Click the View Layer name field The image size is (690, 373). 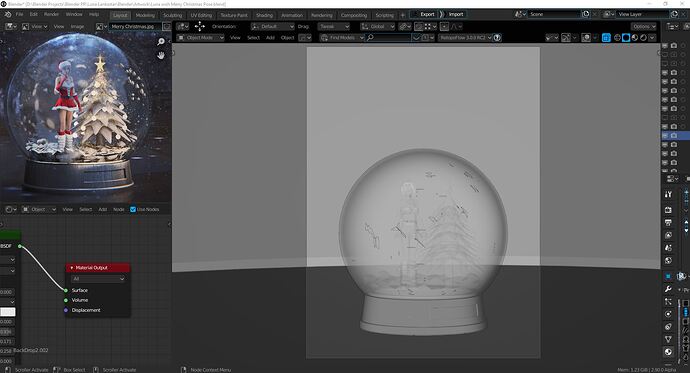tap(642, 14)
